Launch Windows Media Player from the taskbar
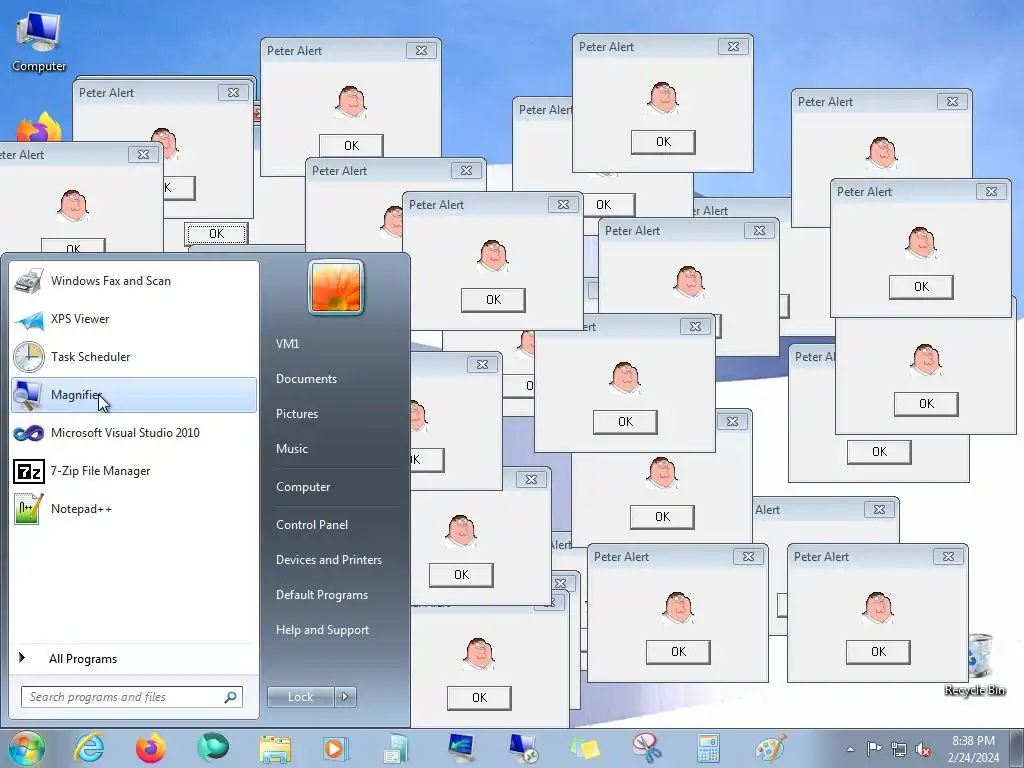Screen dimensions: 1024x768 (336, 748)
